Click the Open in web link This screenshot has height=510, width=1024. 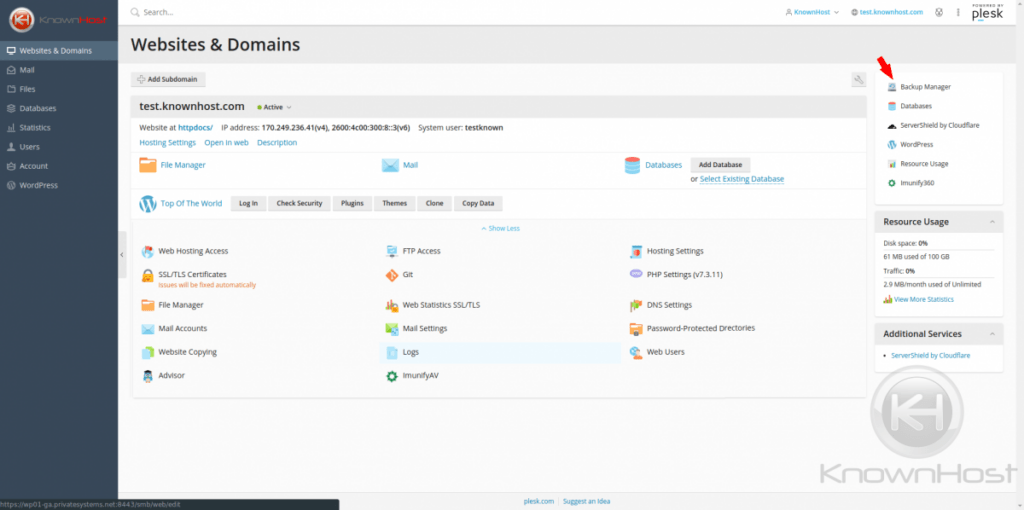coord(226,142)
